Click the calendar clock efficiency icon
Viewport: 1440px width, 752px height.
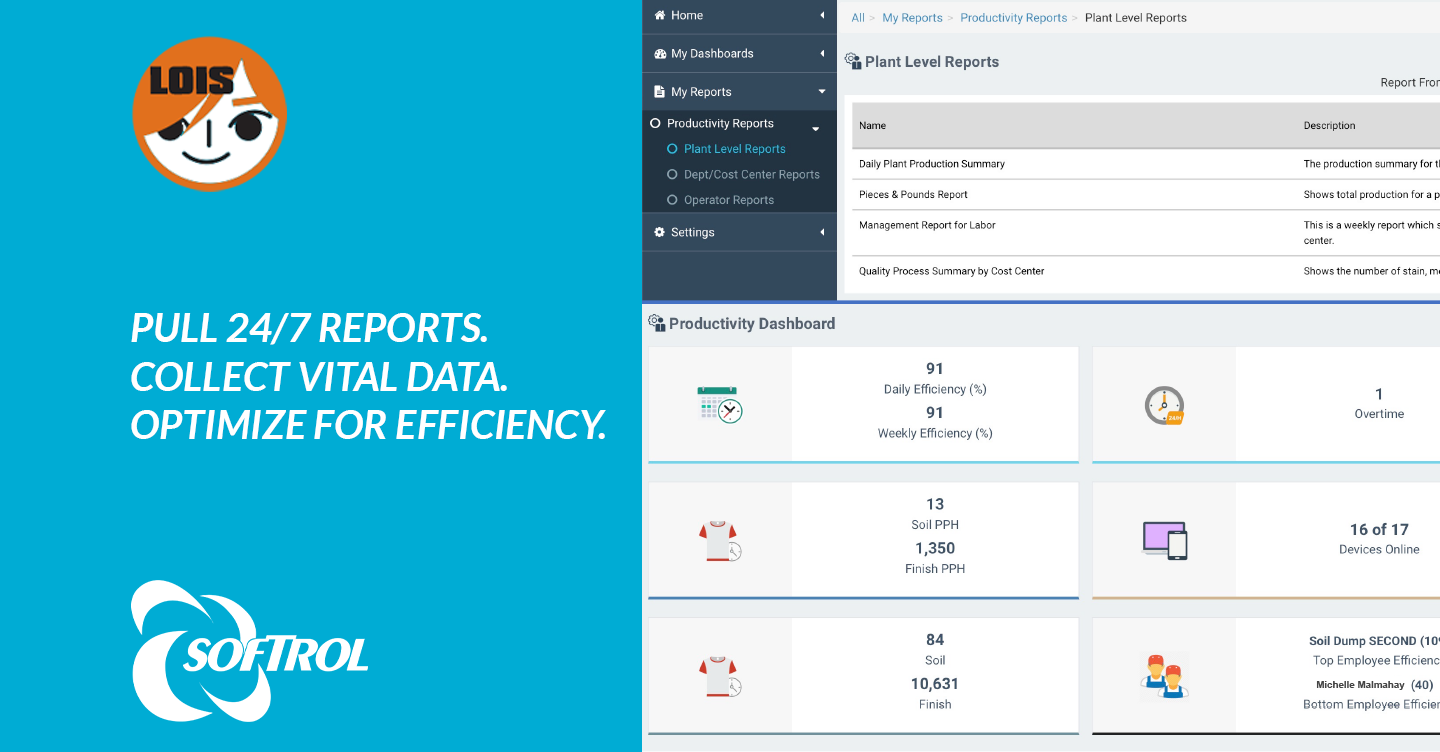[x=719, y=404]
